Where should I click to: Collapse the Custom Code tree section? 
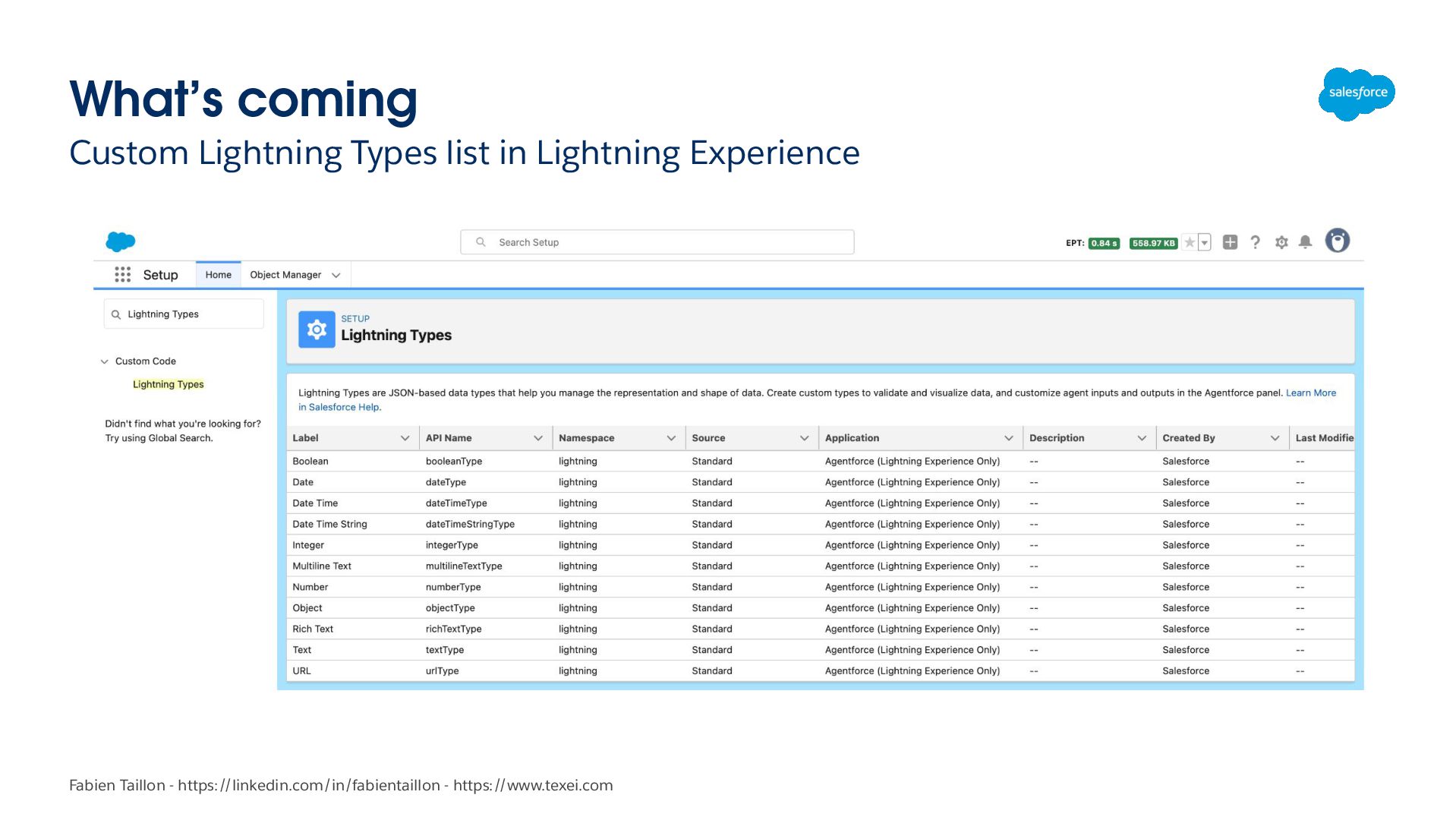point(105,361)
